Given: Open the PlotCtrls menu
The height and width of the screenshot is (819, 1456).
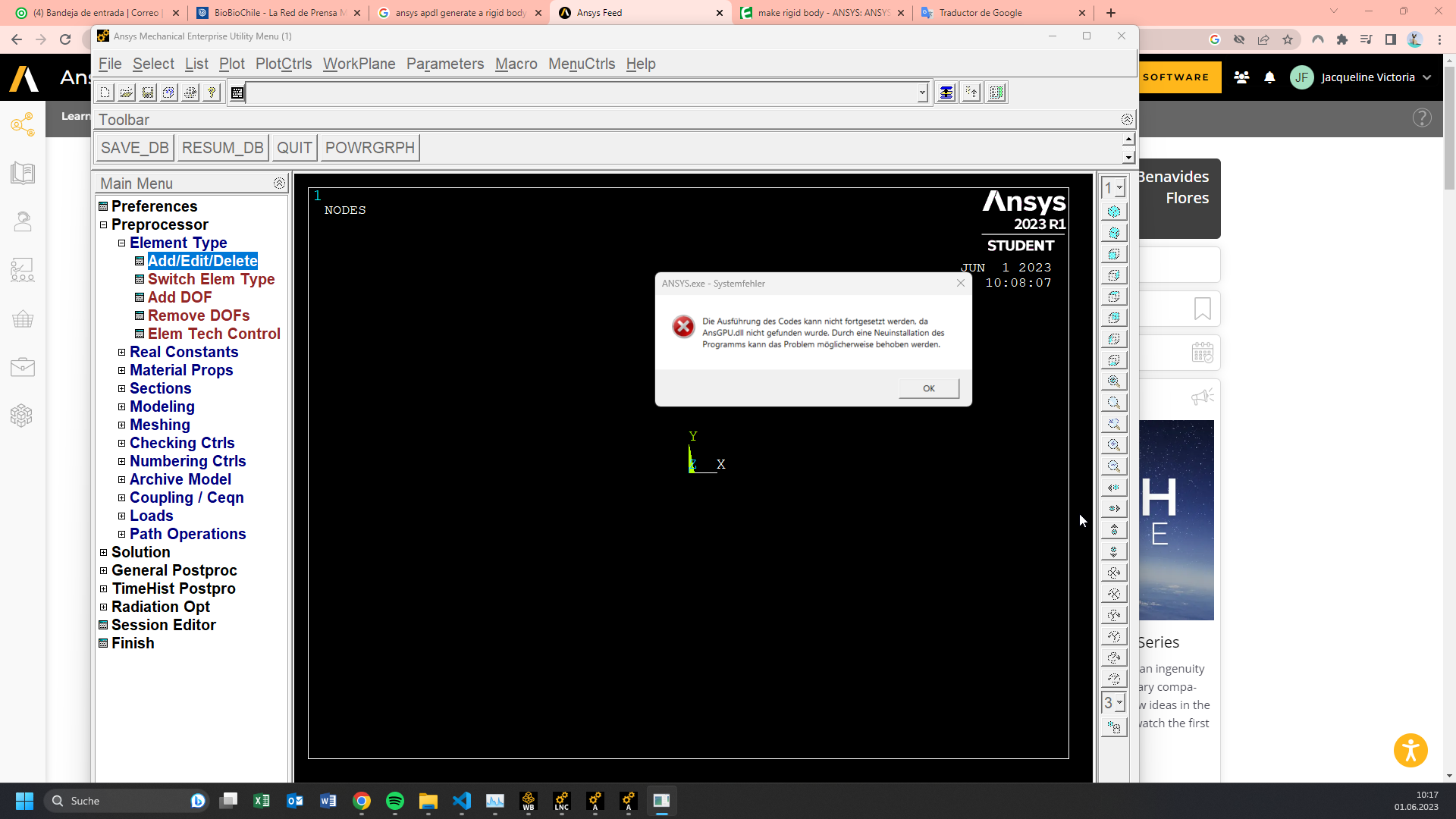Looking at the screenshot, I should click(x=284, y=64).
